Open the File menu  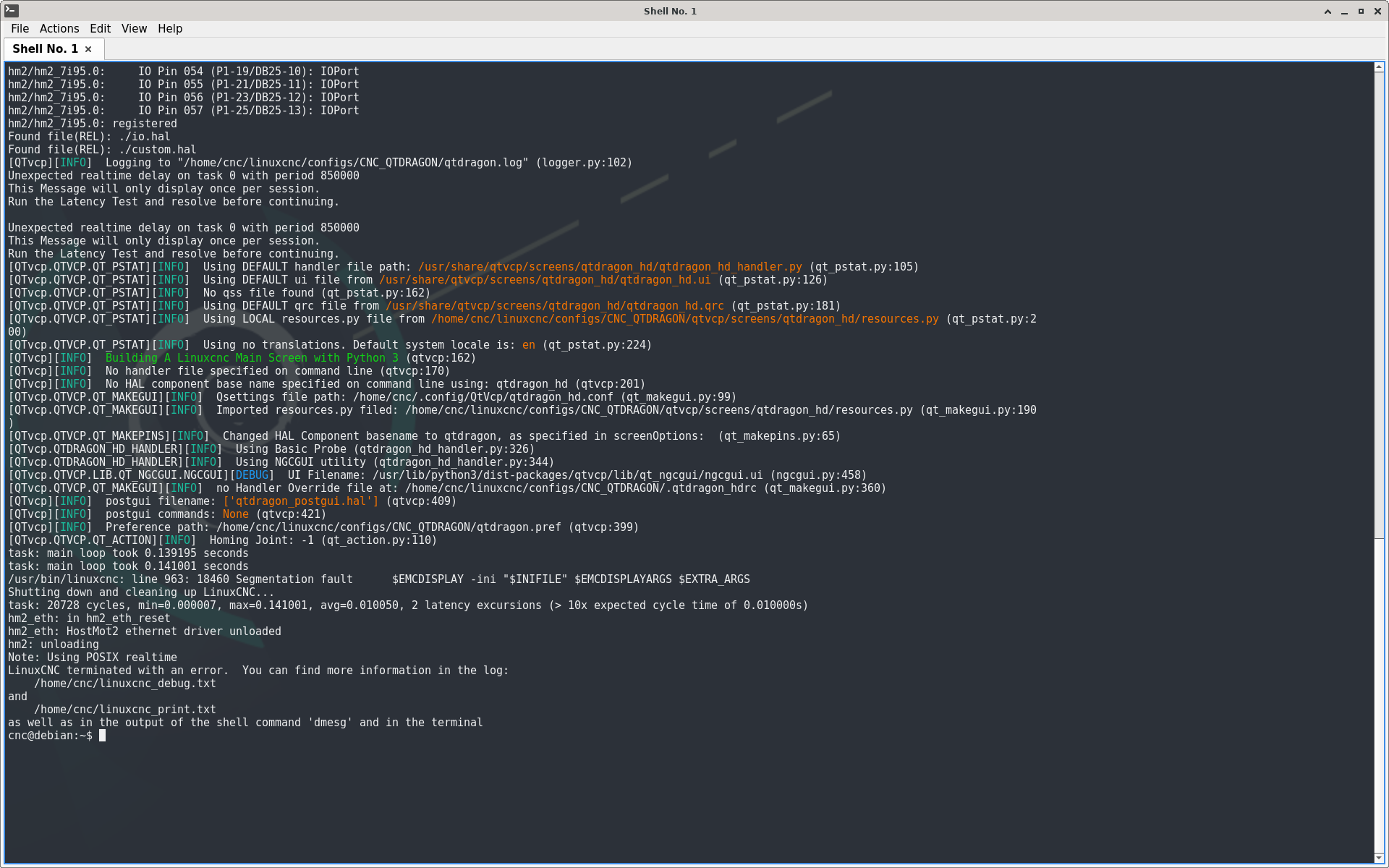coord(20,28)
